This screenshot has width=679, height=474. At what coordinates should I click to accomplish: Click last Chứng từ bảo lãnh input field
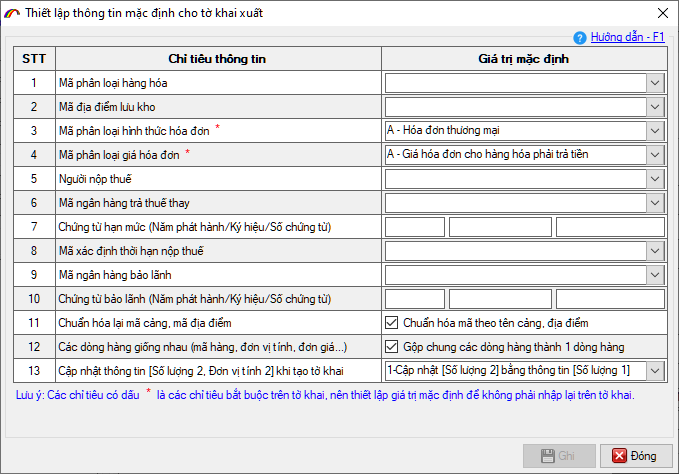(x=610, y=299)
